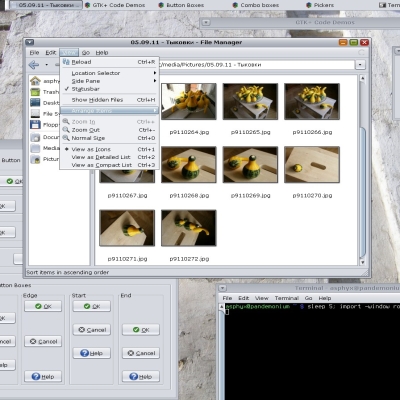Open GTK+ Code Demos window menu button
This screenshot has height=400, width=400.
(x=206, y=22)
